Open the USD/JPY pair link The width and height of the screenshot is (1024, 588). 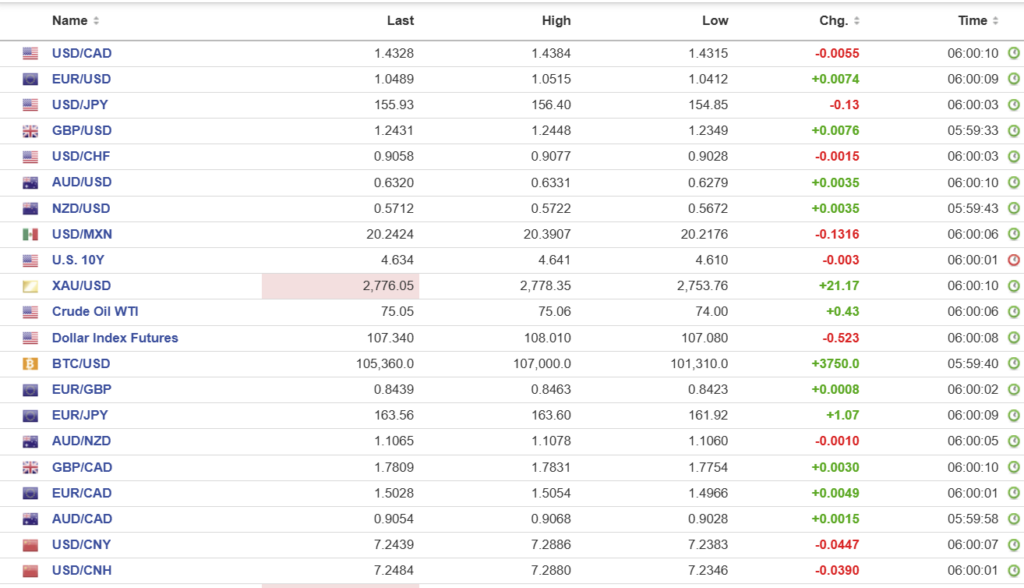[81, 105]
